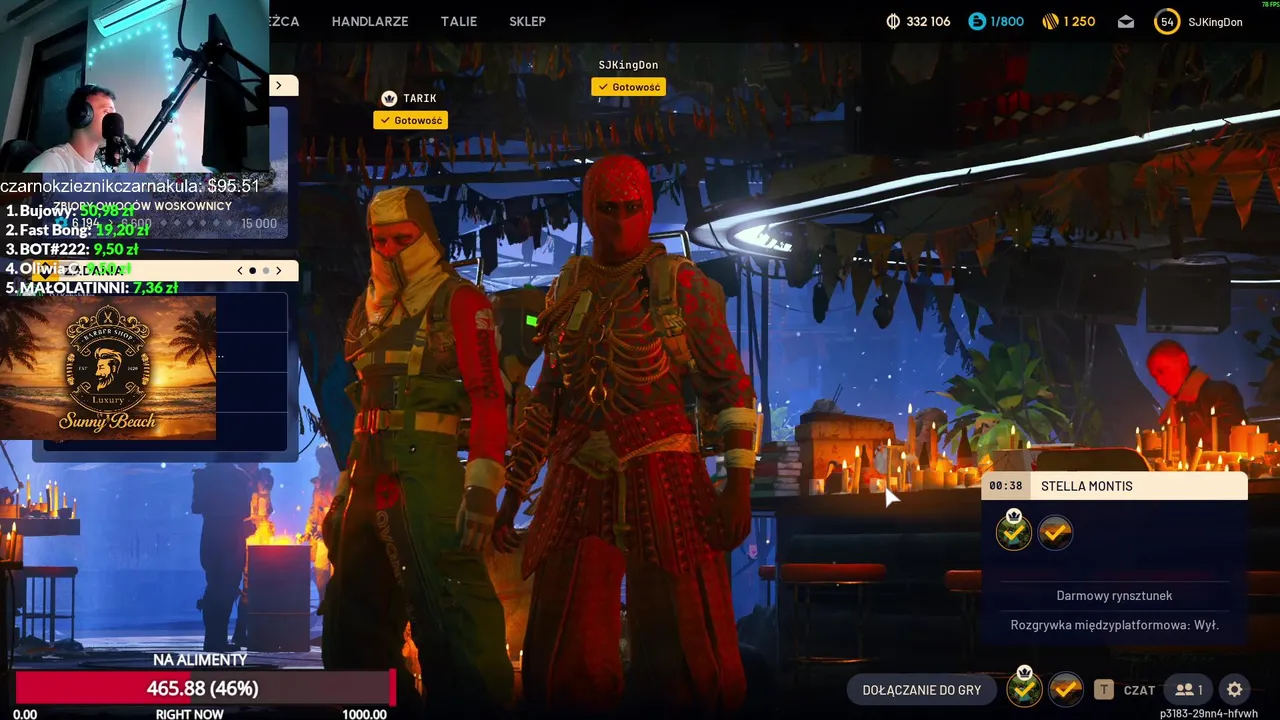The height and width of the screenshot is (720, 1280).
Task: Click the second squad avatar in bottom bar
Action: pos(1066,689)
